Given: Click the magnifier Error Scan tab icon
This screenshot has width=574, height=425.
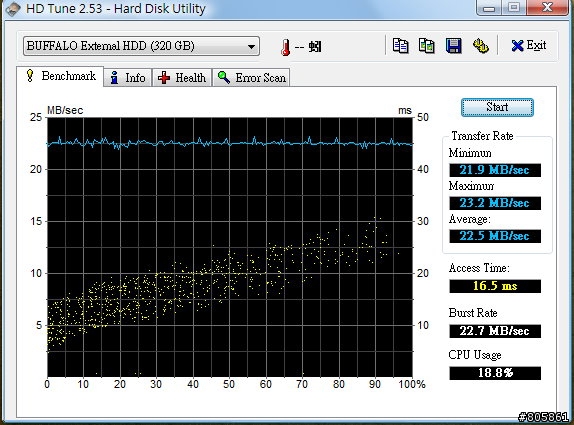Looking at the screenshot, I should 224,77.
